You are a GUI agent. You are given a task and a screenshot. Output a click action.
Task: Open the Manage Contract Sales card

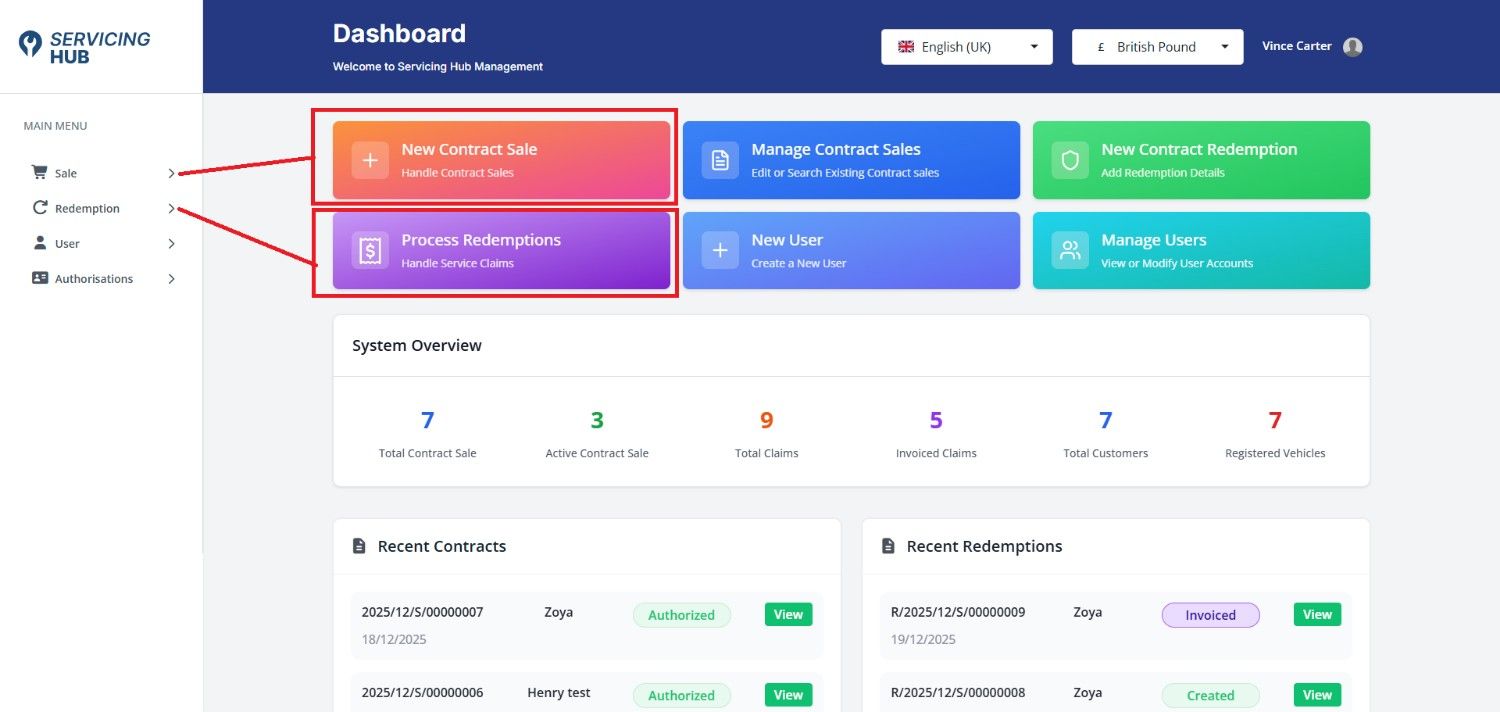coord(851,160)
